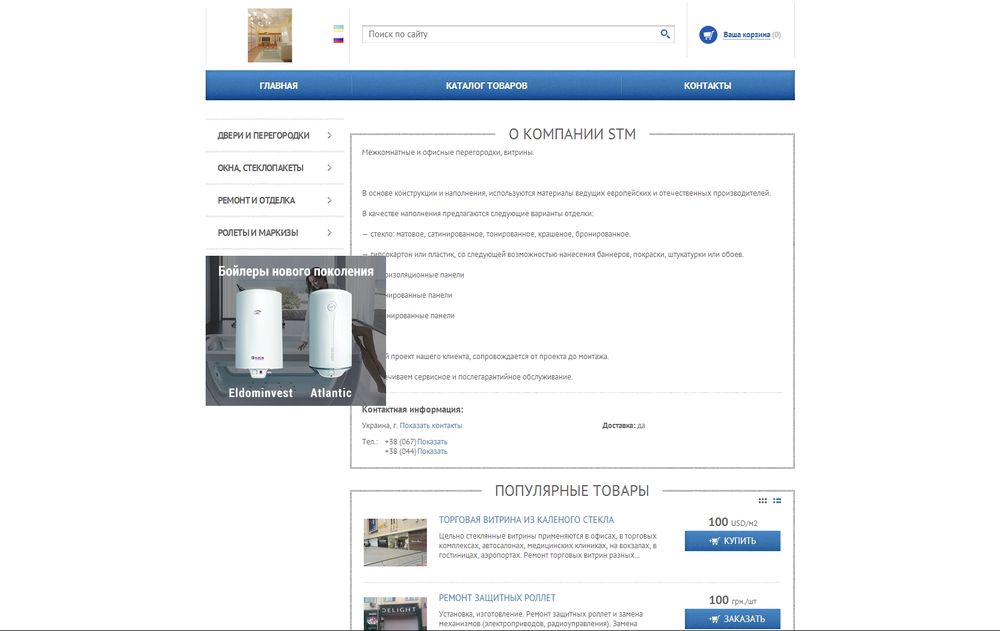
Task: Click the 100 USD/м2 price
Action: 733,522
